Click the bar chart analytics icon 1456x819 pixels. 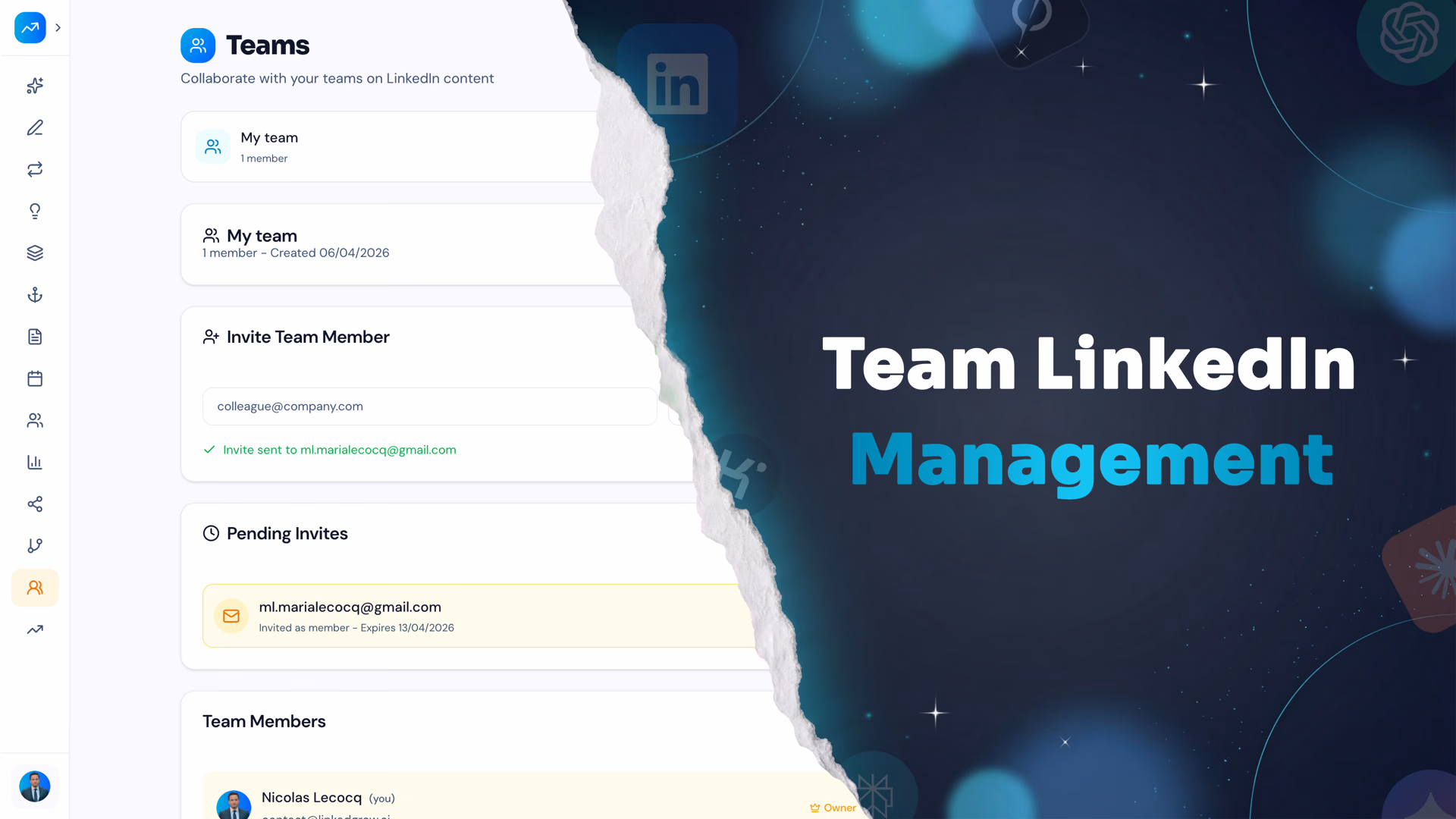[x=35, y=462]
